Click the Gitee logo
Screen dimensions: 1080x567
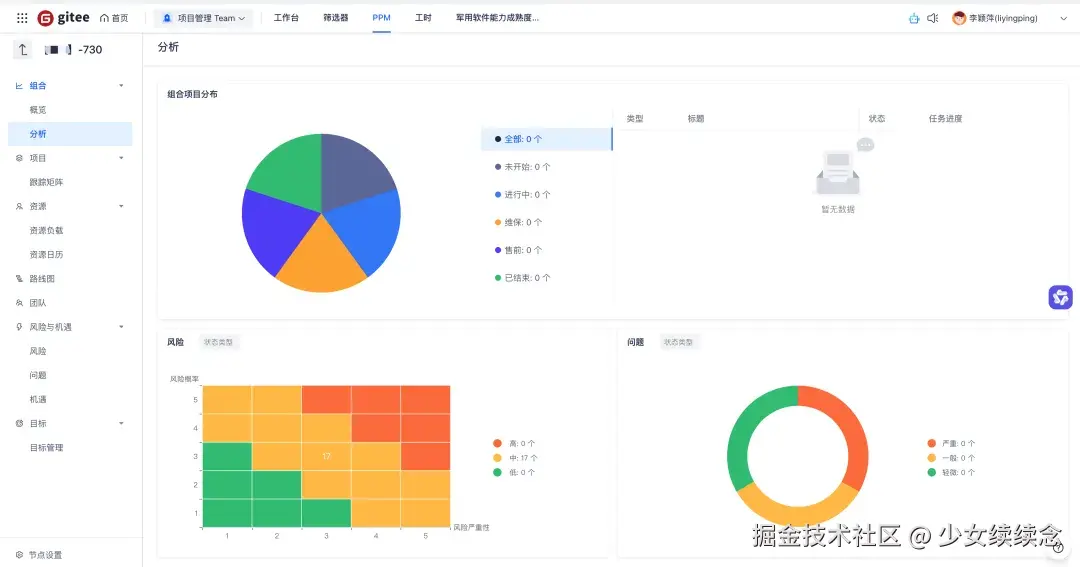(x=63, y=18)
